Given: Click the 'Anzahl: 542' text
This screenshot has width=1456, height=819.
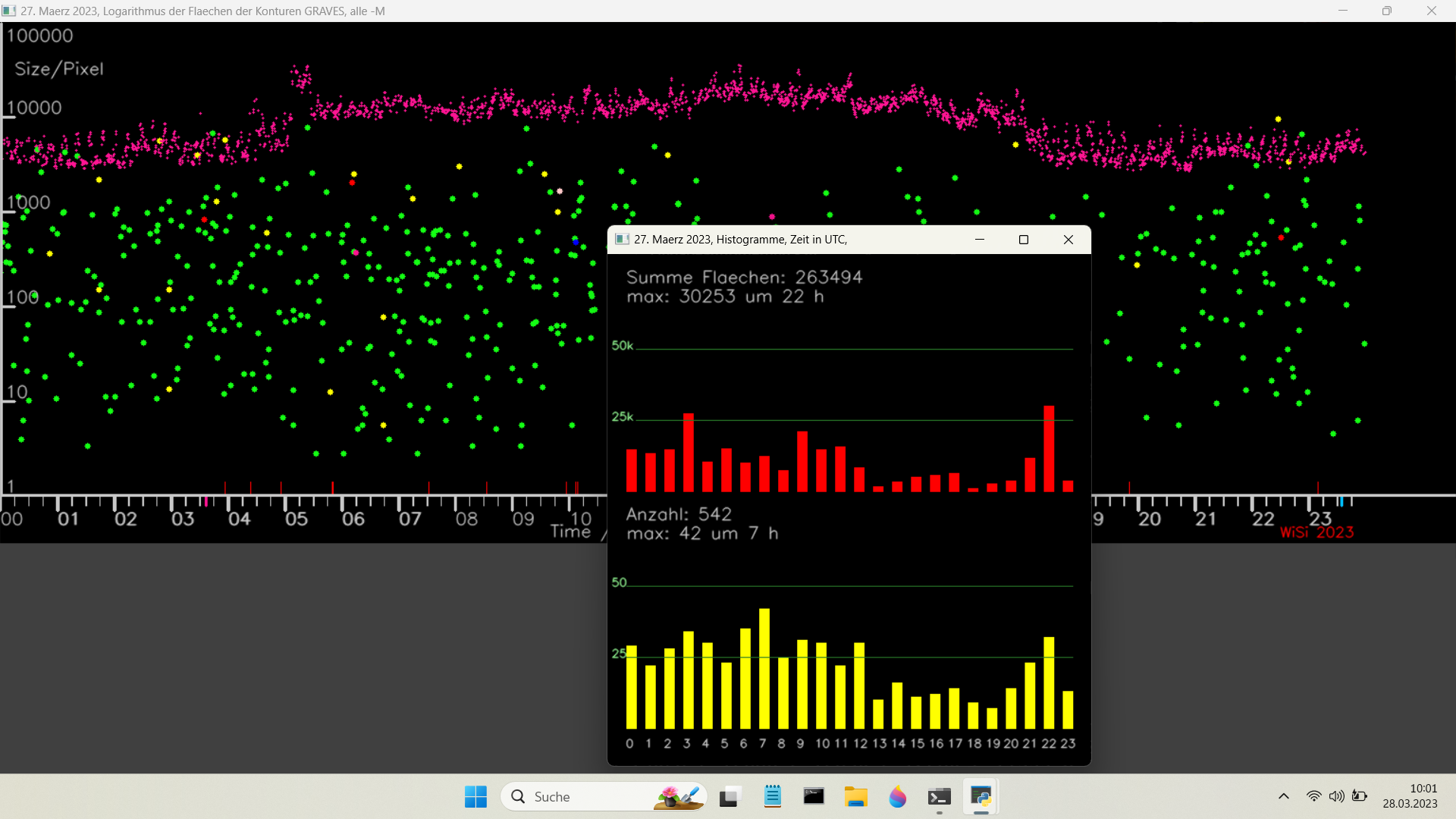Looking at the screenshot, I should (x=679, y=514).
